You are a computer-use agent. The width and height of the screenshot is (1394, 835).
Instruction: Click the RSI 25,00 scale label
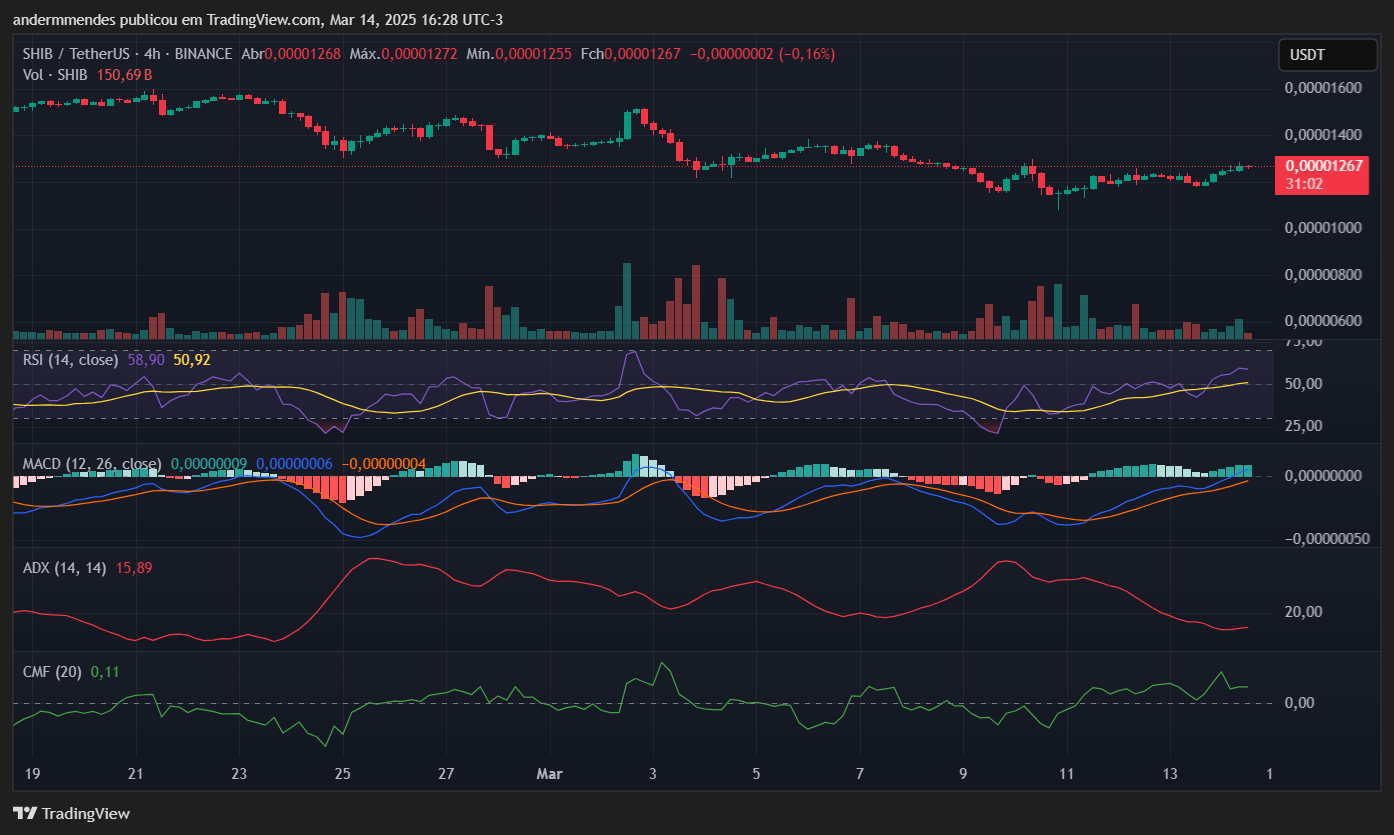point(1304,425)
